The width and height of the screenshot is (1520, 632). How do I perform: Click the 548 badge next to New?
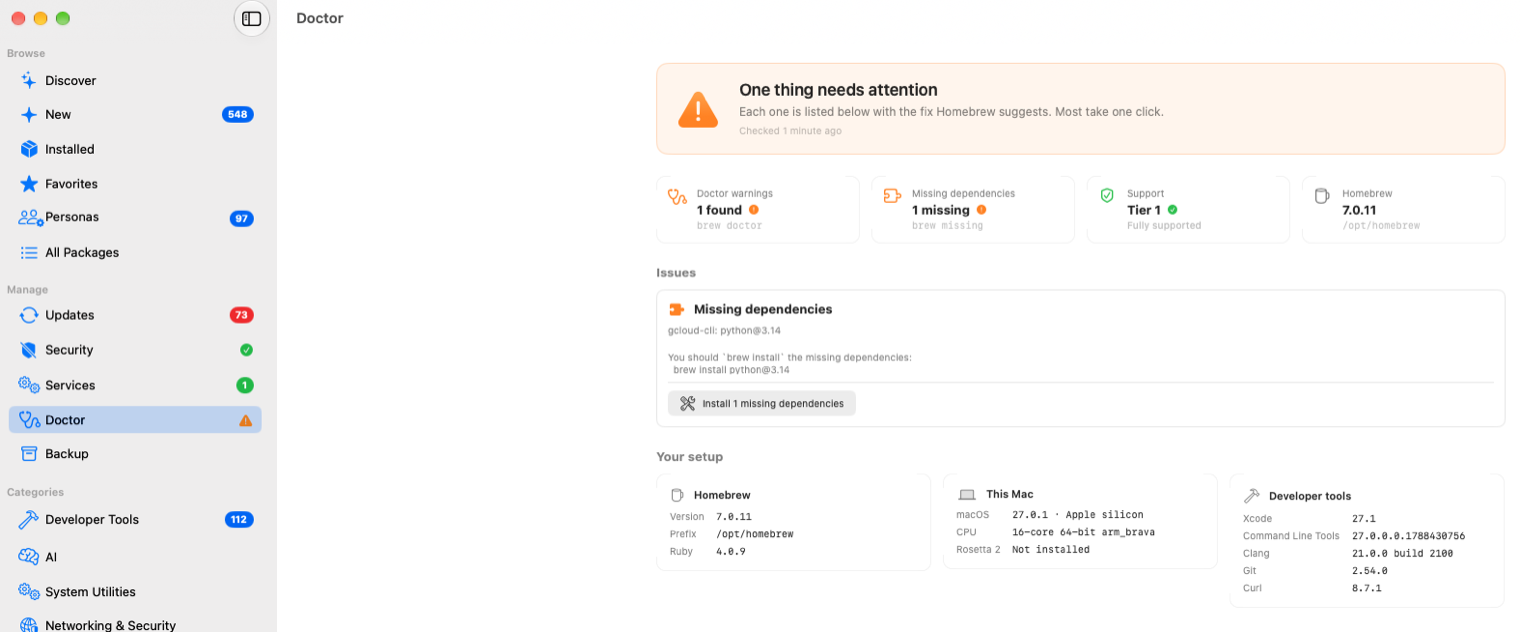(x=238, y=114)
